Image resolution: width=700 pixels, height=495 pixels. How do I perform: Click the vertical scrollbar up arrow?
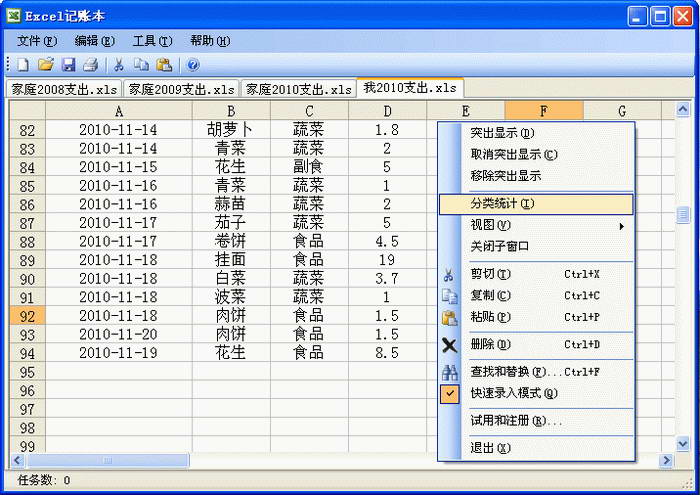683,109
